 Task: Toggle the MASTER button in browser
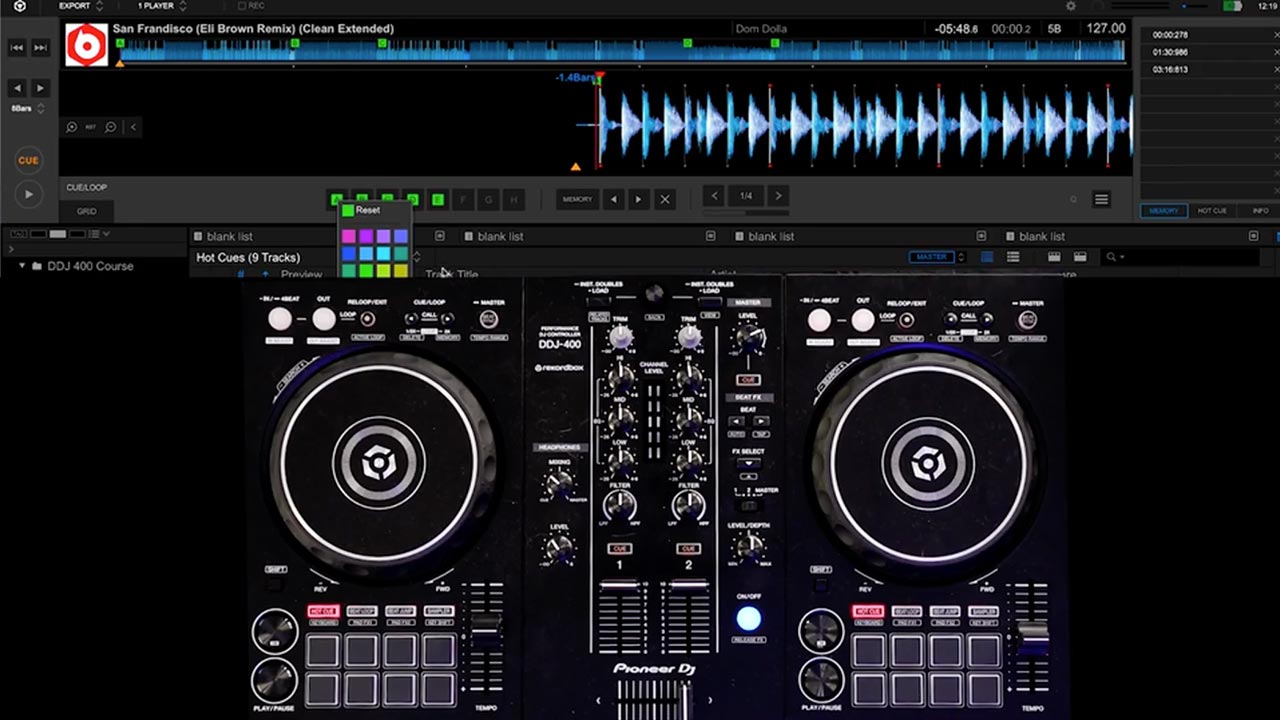tap(931, 257)
